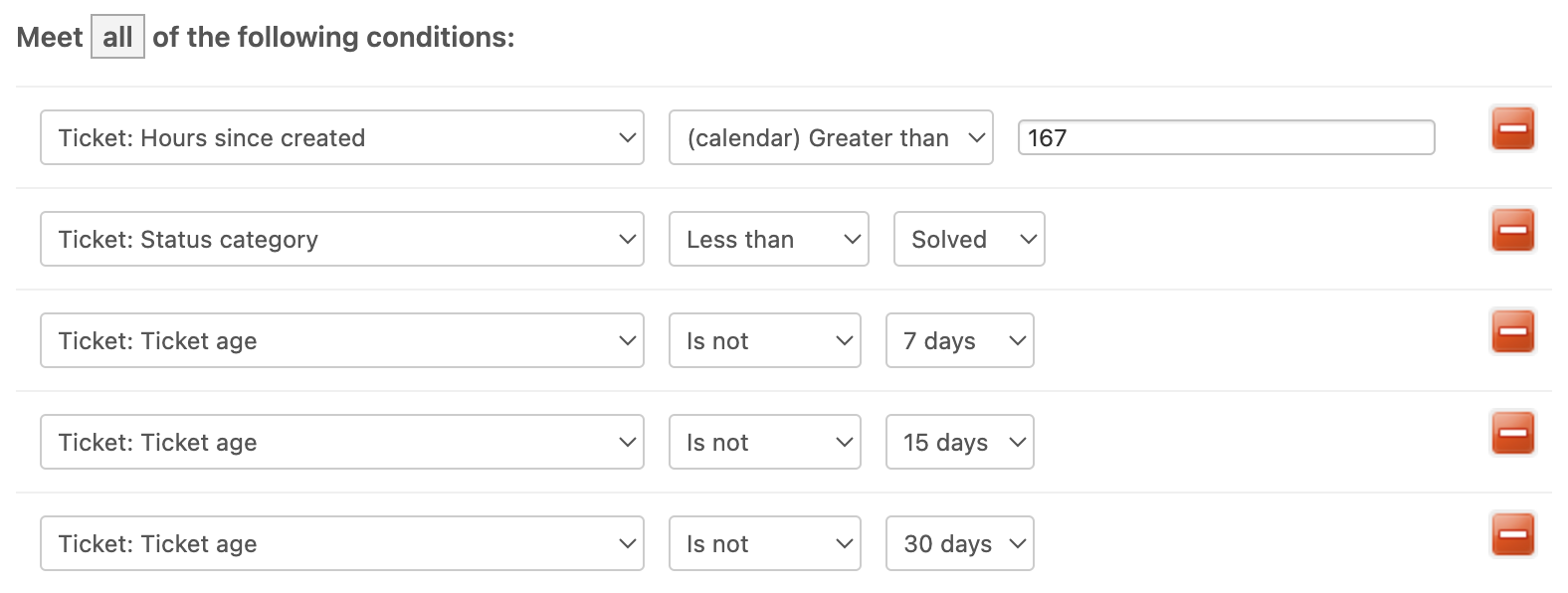The image size is (1568, 593).
Task: Click the hours value field showing 167
Action: [x=1226, y=137]
